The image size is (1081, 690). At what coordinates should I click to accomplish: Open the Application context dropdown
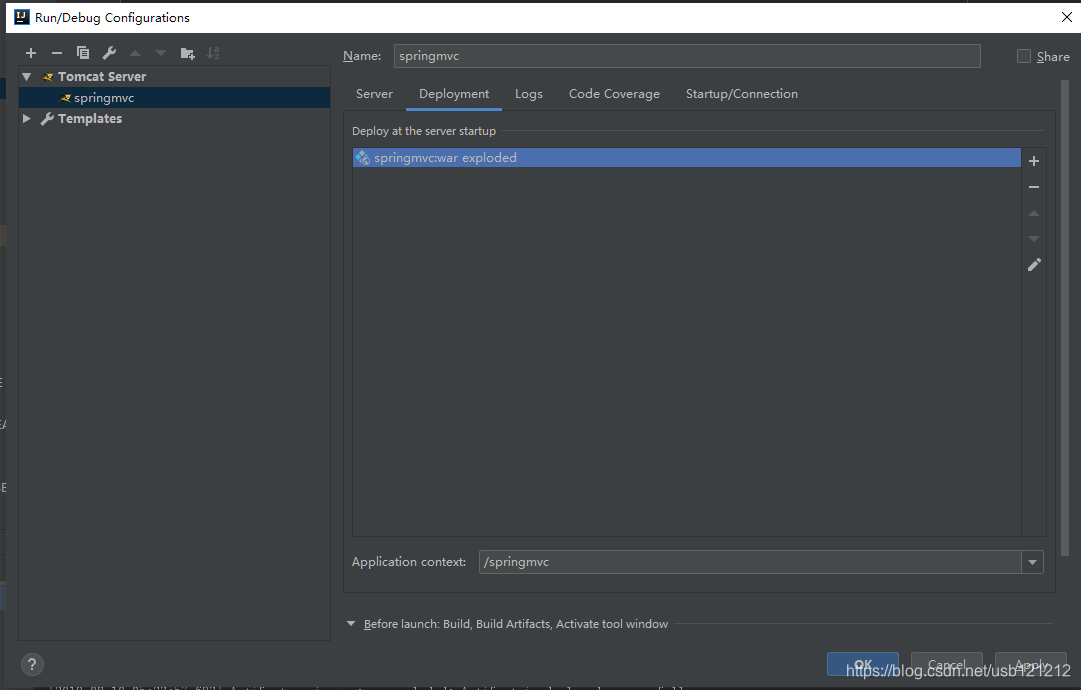pyautogui.click(x=1032, y=562)
